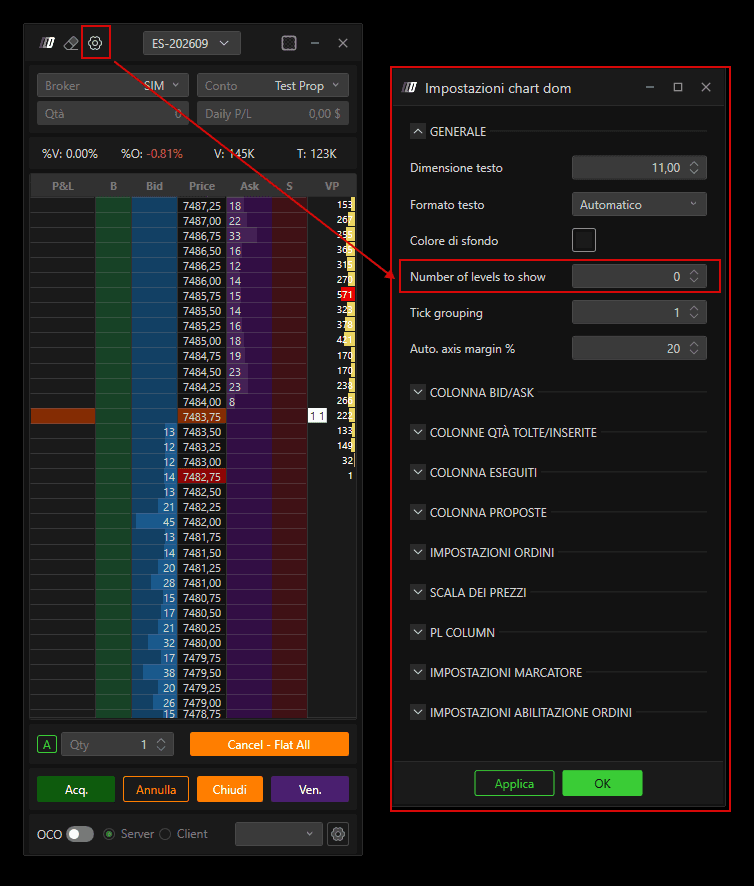The height and width of the screenshot is (886, 754).
Task: Click the P&L column header
Action: pyautogui.click(x=63, y=186)
